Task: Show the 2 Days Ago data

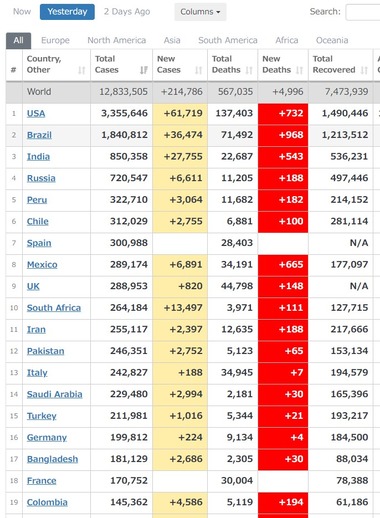Action: pyautogui.click(x=127, y=12)
